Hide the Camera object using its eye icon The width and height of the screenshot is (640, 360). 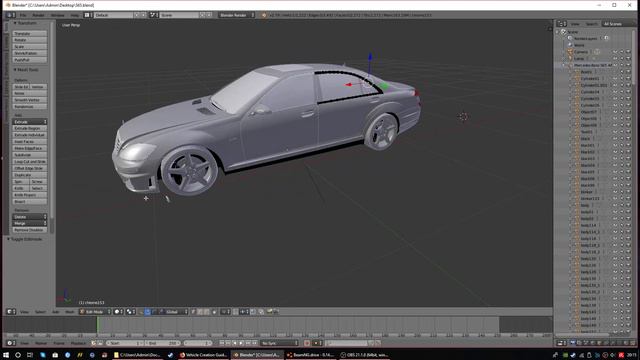pos(615,52)
